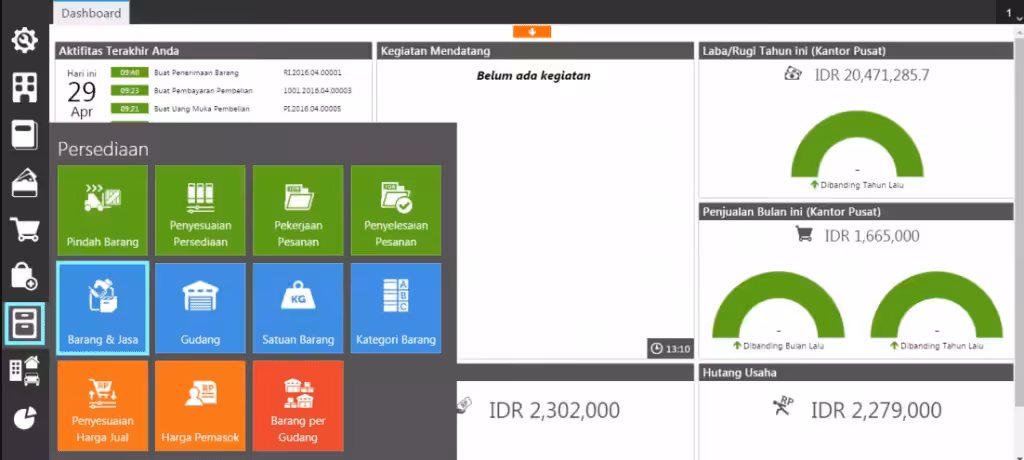Open the ledger book sidebar icon

click(25, 135)
